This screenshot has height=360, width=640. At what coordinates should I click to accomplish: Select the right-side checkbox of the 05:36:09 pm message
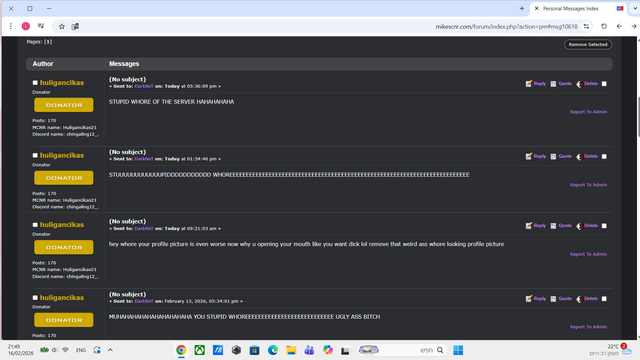tap(604, 84)
